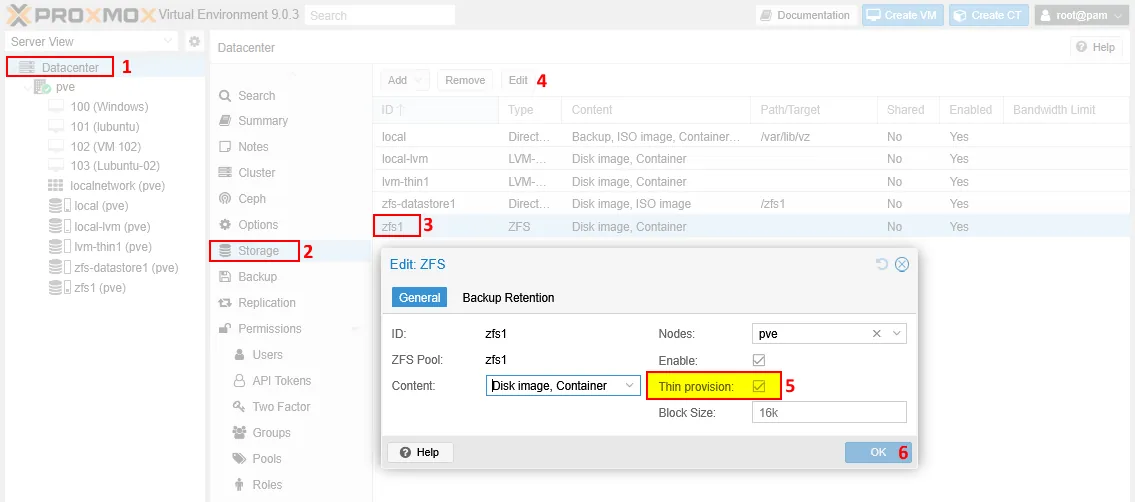Sort by the Type column header
Screen dimensions: 1135x502
click(x=530, y=110)
